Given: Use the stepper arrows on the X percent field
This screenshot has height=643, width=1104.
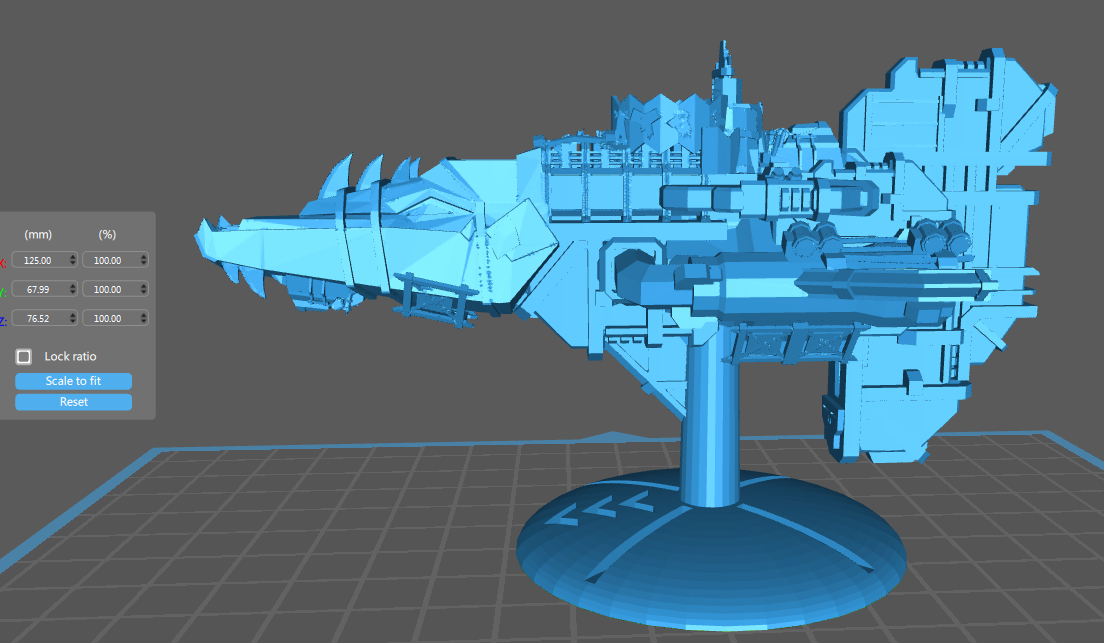Looking at the screenshot, I should point(144,260).
